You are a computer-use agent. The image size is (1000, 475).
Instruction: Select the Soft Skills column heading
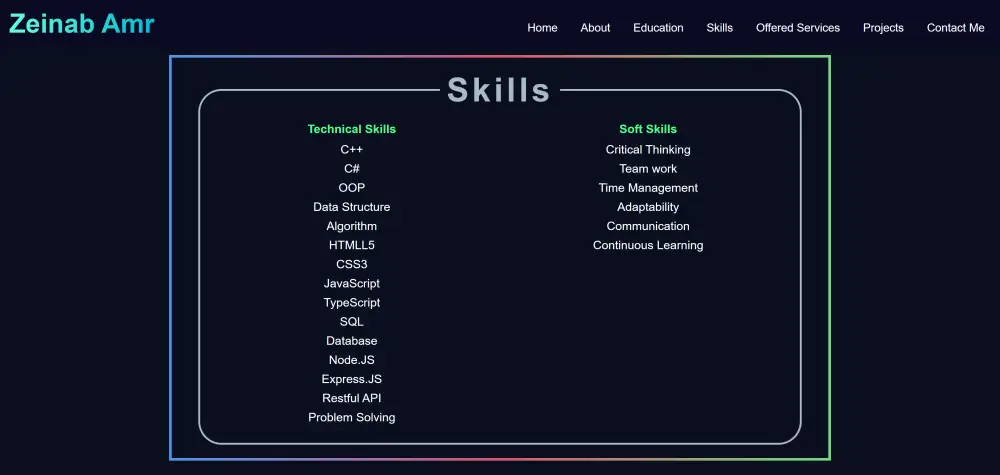click(x=648, y=129)
